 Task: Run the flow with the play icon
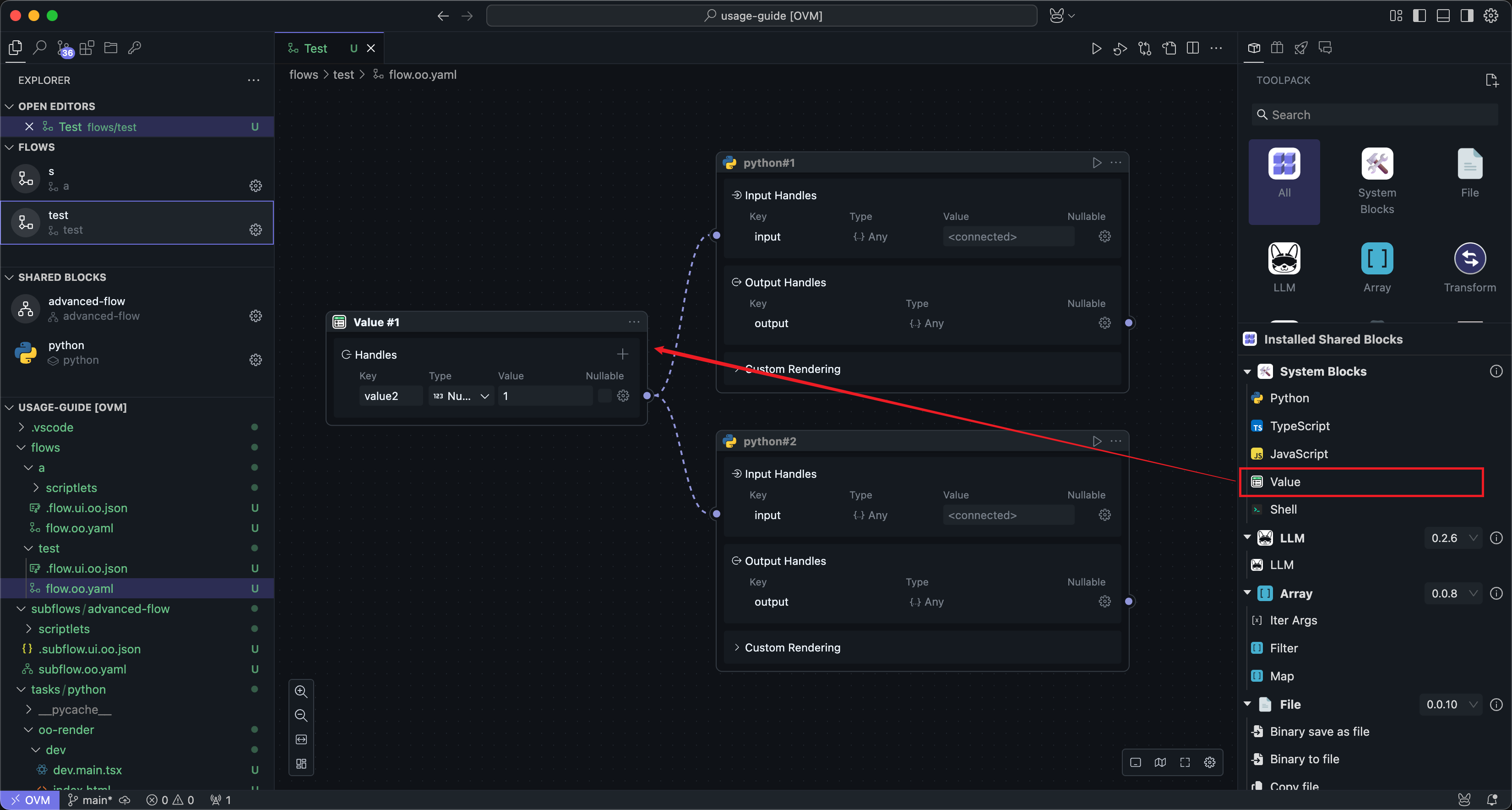point(1096,48)
